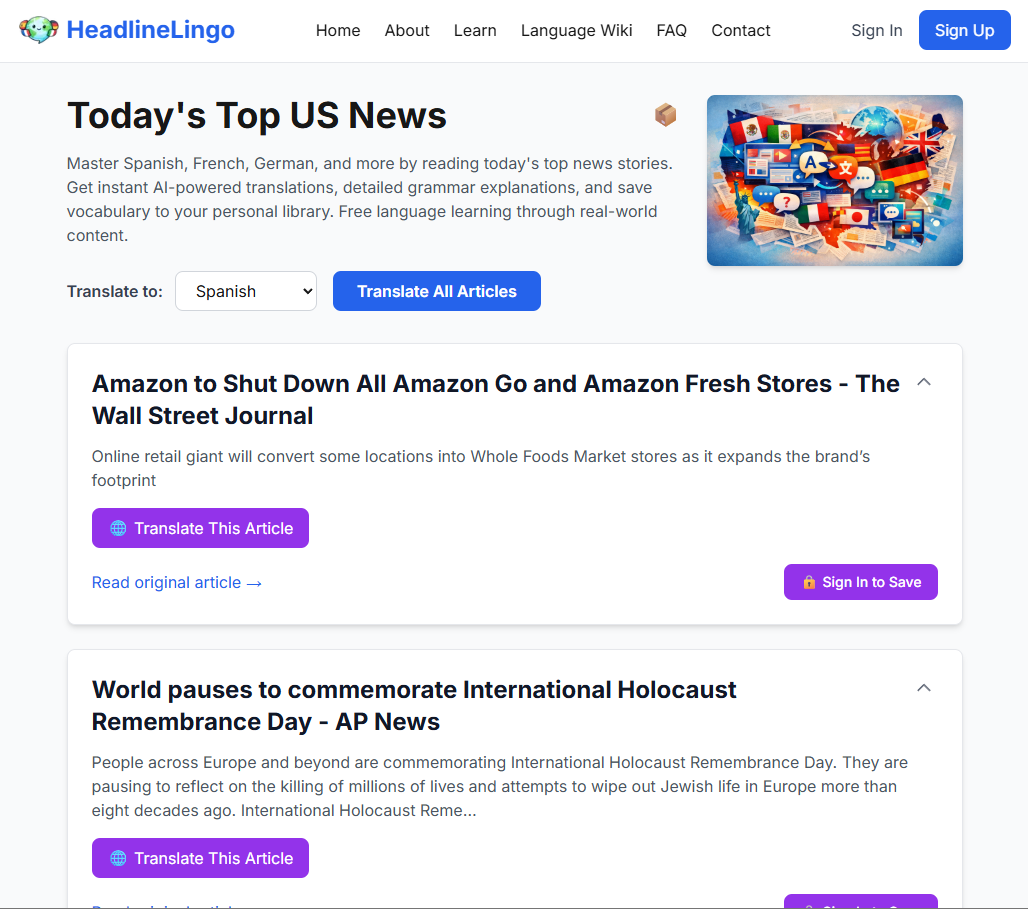Viewport: 1028px width, 909px height.
Task: Open the Learn navigation item
Action: pos(475,30)
